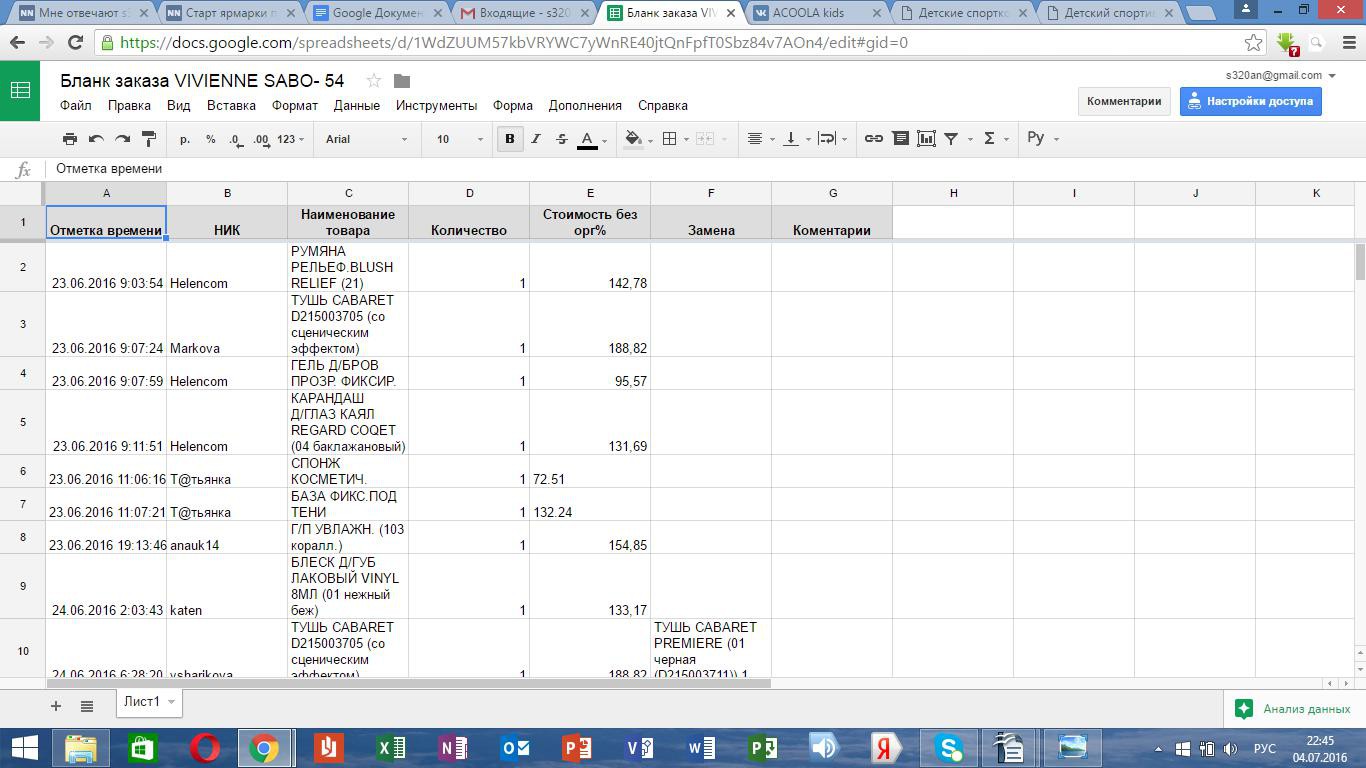Open Windows Start menu
Viewport: 1366px width, 768px height.
click(23, 748)
